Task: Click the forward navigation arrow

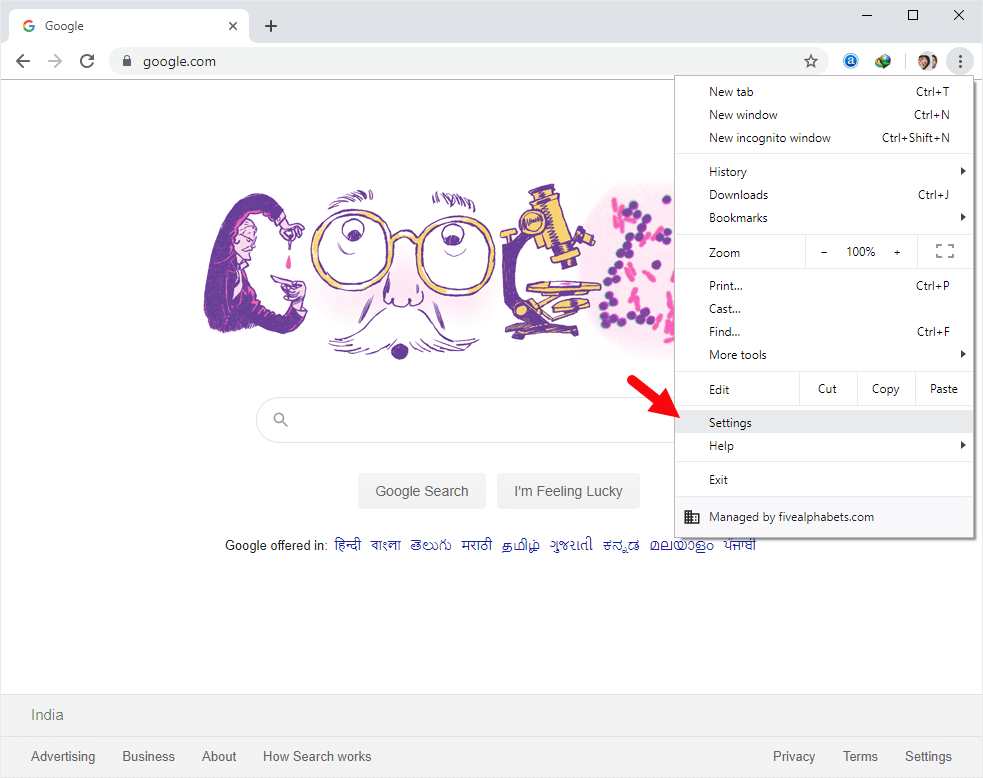Action: [x=55, y=61]
